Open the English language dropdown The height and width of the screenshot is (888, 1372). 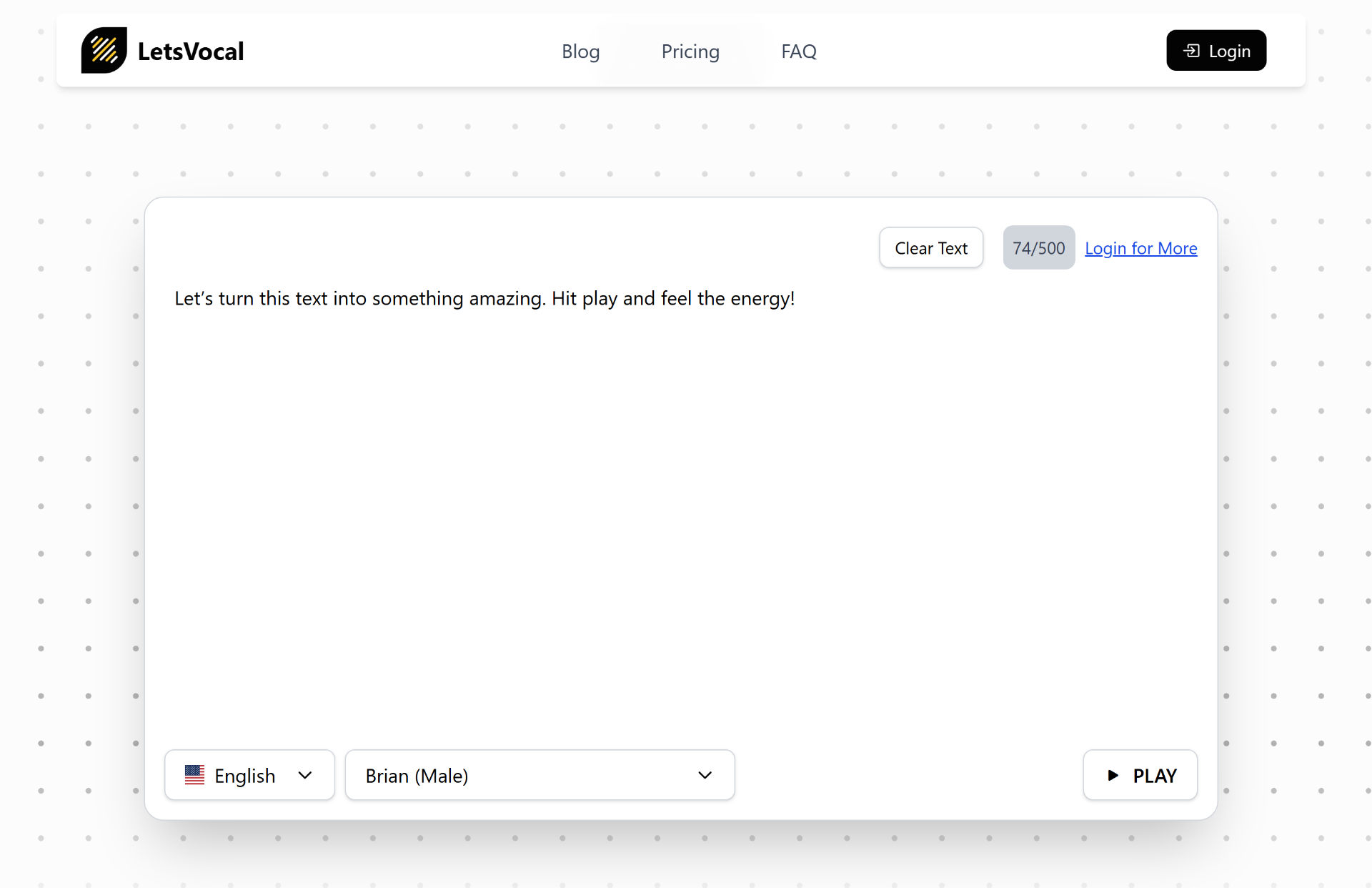[x=244, y=776]
